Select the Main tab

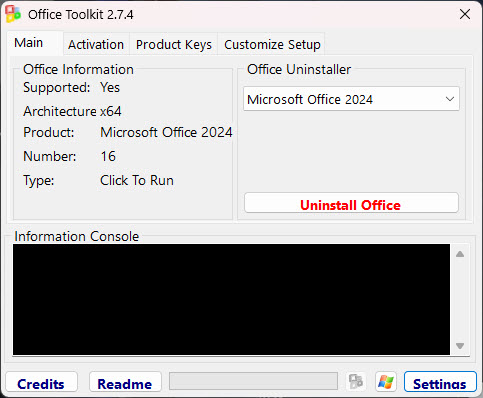click(x=29, y=43)
